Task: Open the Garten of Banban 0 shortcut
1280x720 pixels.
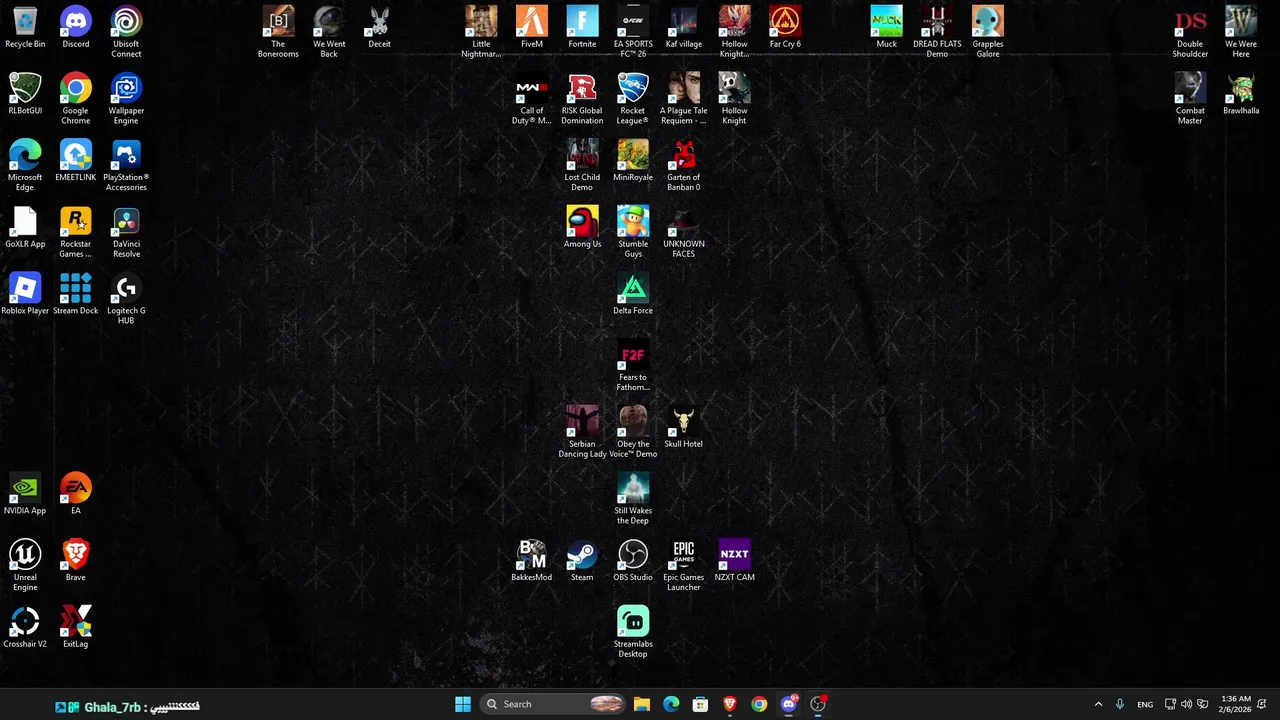Action: 684,165
